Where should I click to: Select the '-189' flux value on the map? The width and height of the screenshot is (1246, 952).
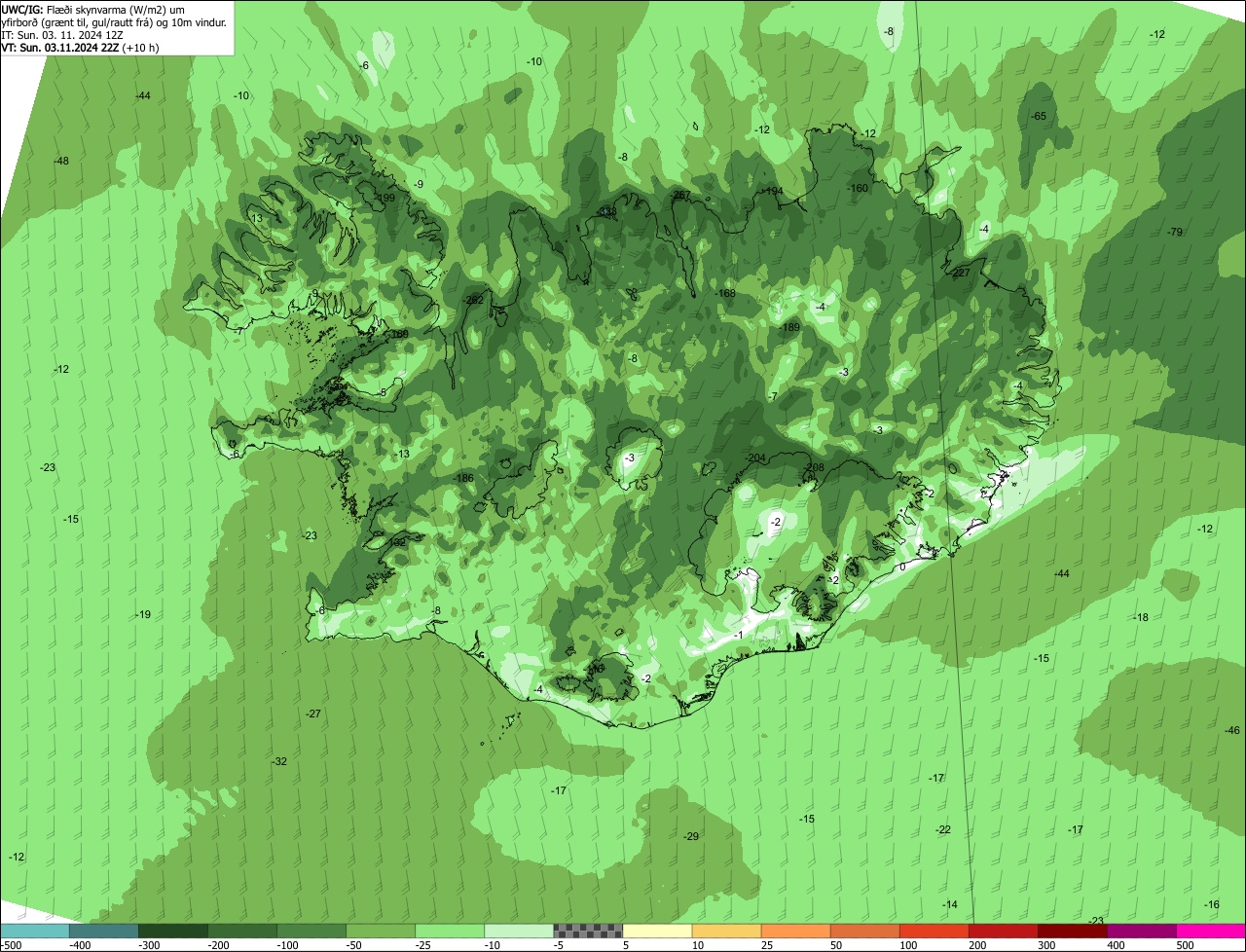[x=789, y=327]
